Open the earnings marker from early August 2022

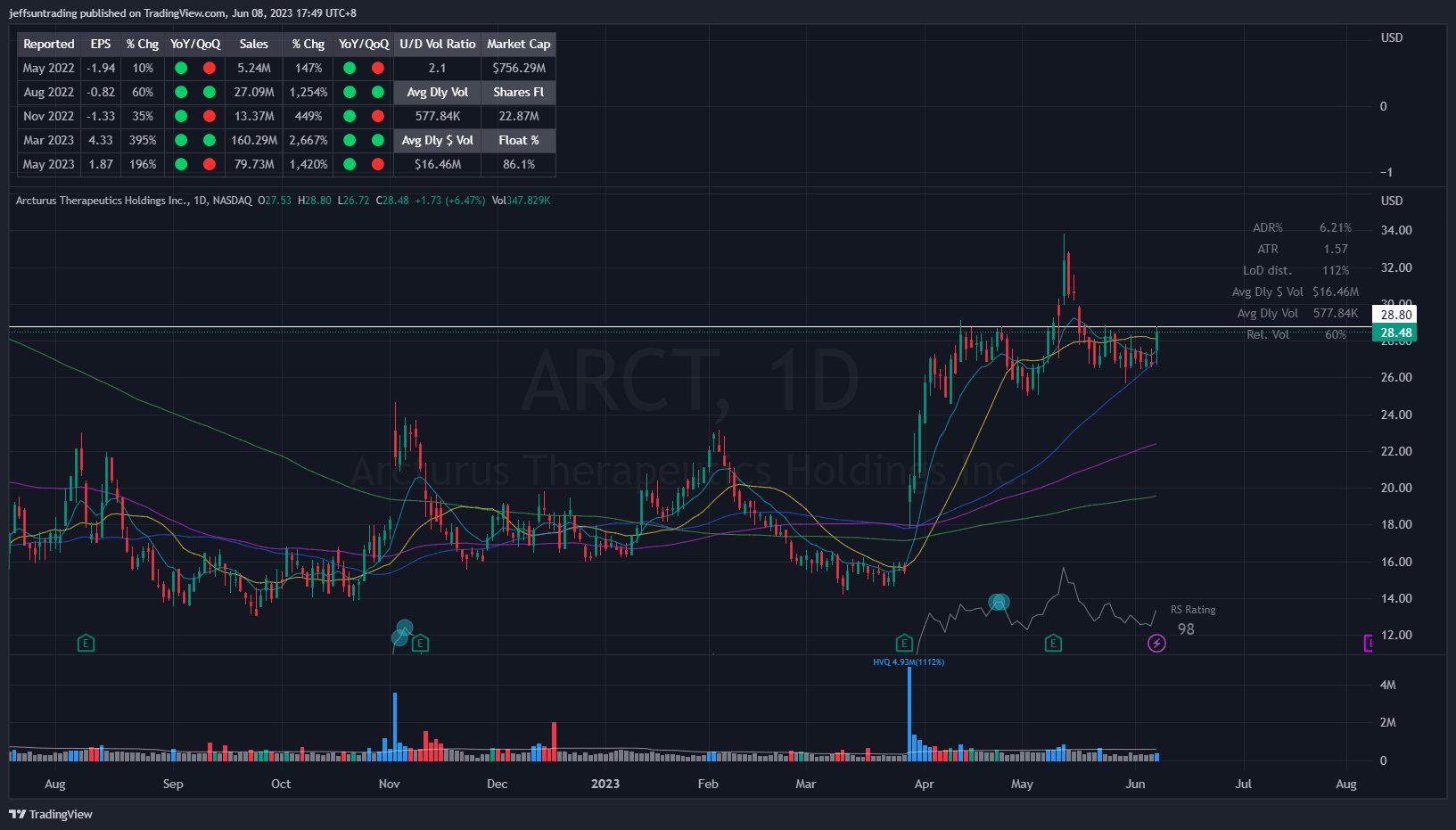(86, 643)
